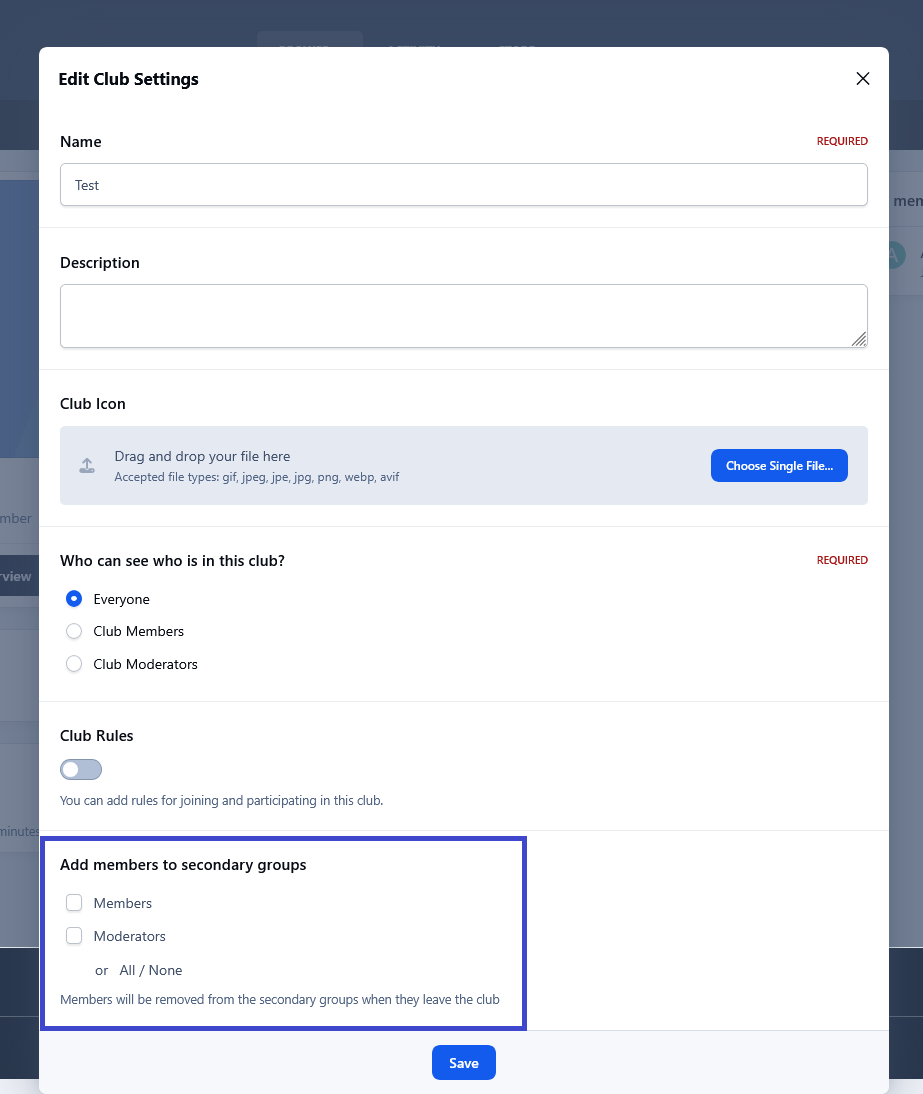
Task: Click the All link for secondary groups
Action: point(127,970)
